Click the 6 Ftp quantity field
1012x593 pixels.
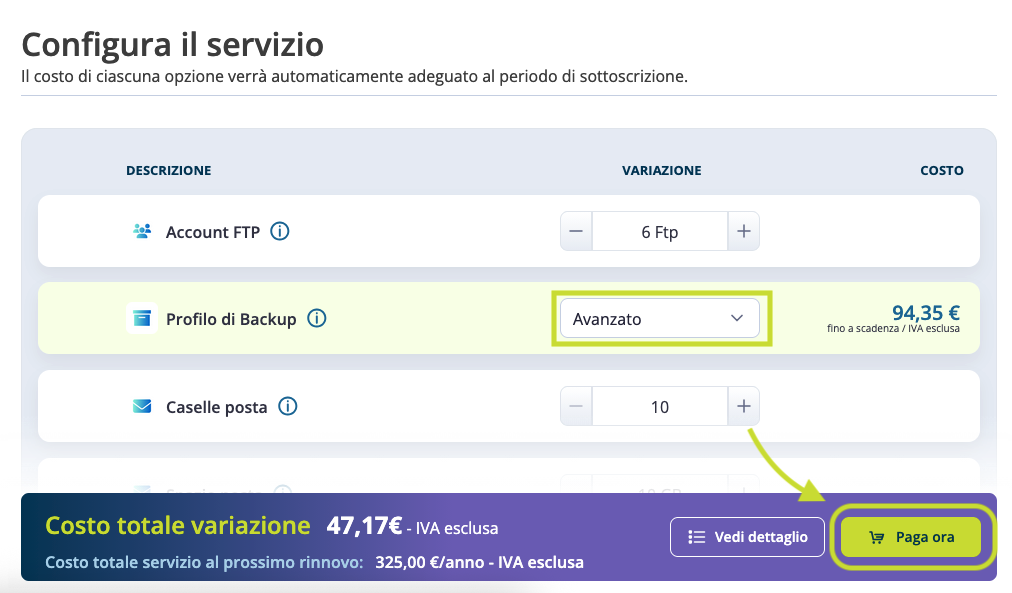coord(659,232)
